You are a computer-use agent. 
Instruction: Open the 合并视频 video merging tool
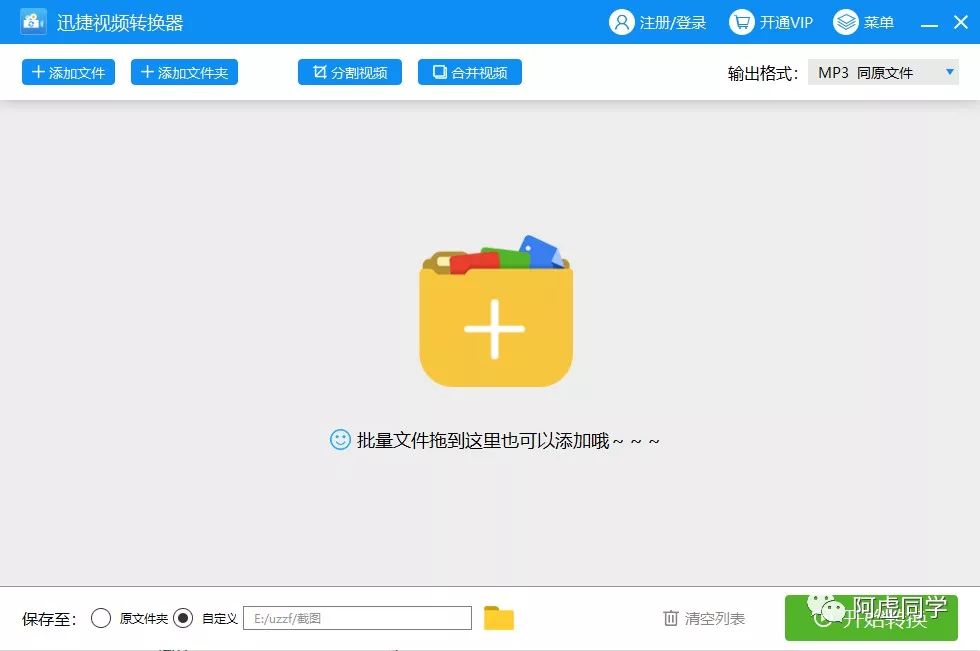470,72
